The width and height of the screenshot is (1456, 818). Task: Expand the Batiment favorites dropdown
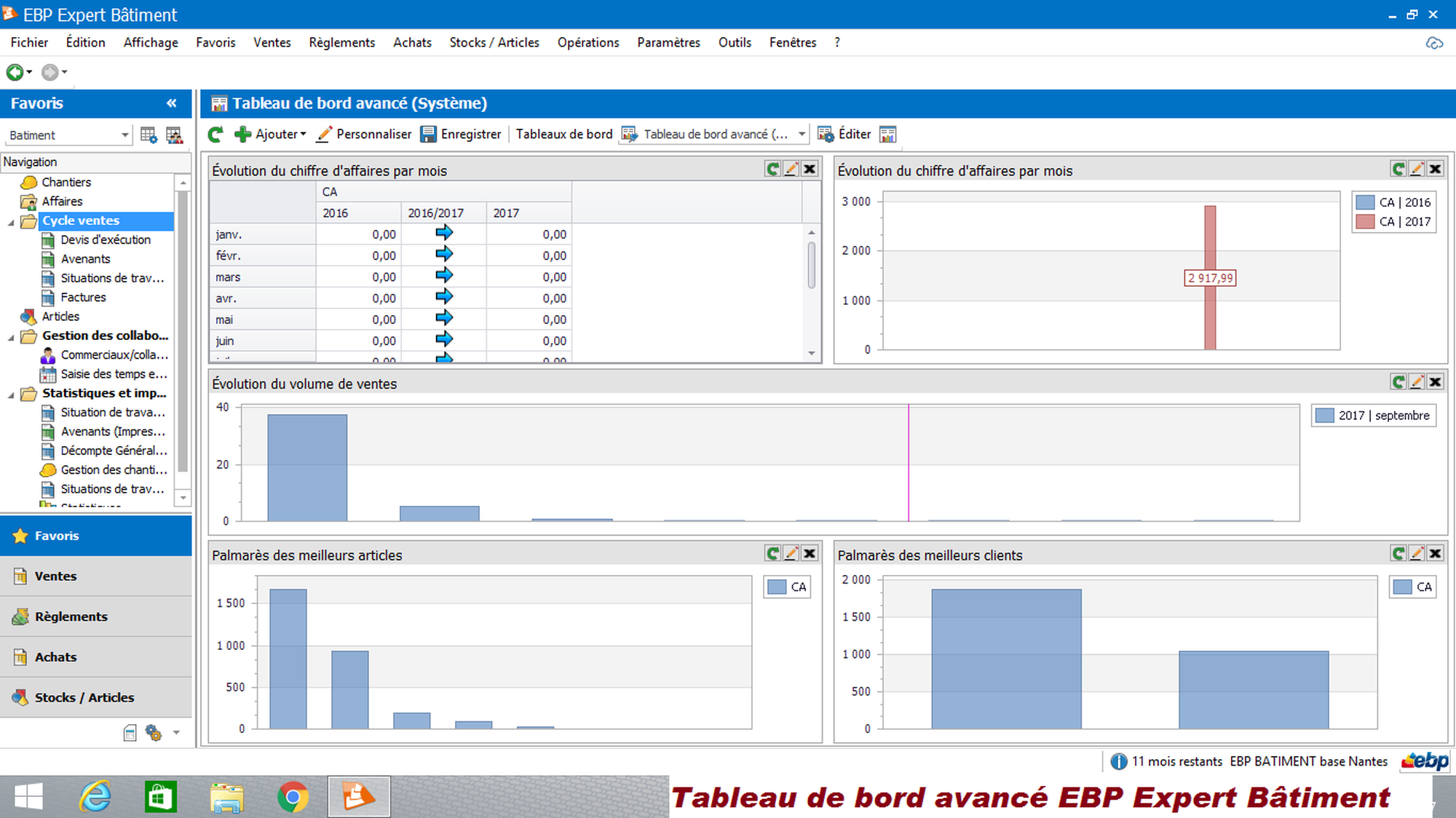click(124, 135)
